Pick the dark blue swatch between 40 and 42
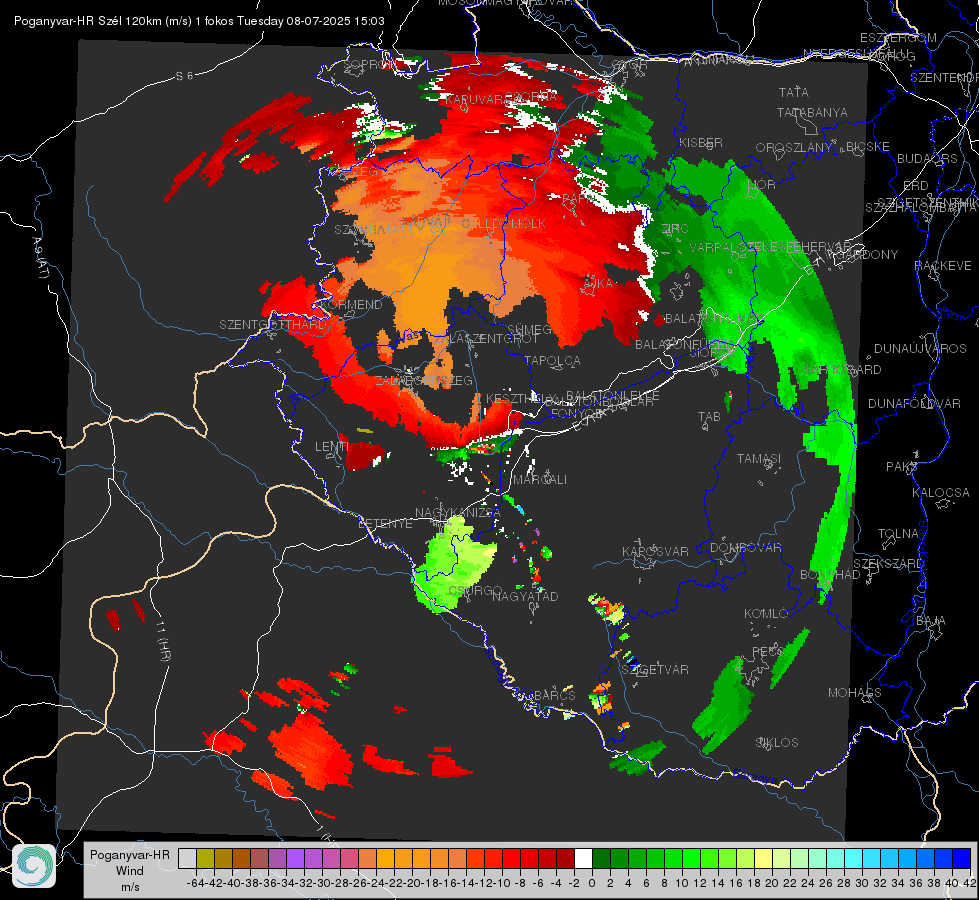 click(962, 859)
